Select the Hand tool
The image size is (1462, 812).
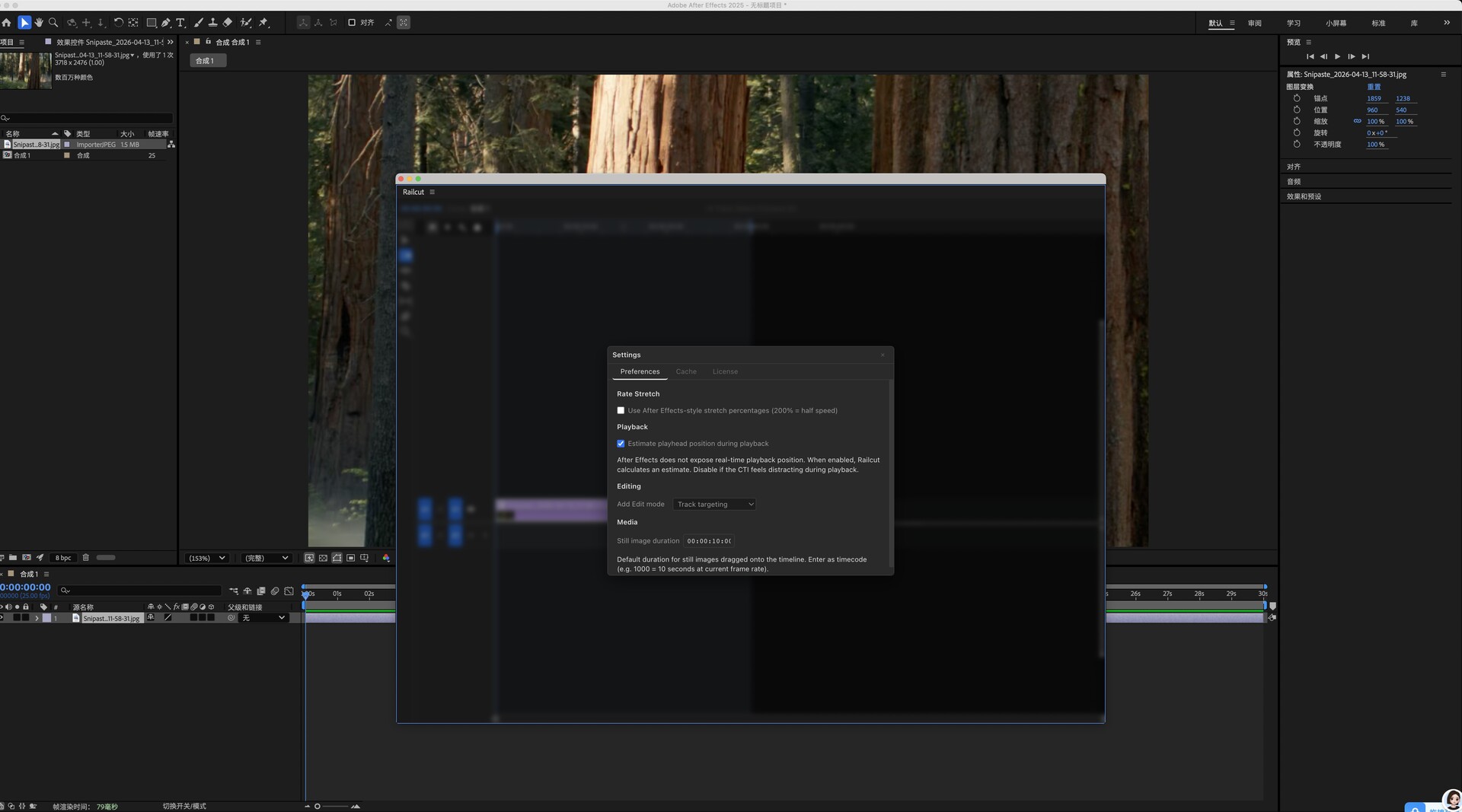click(39, 23)
